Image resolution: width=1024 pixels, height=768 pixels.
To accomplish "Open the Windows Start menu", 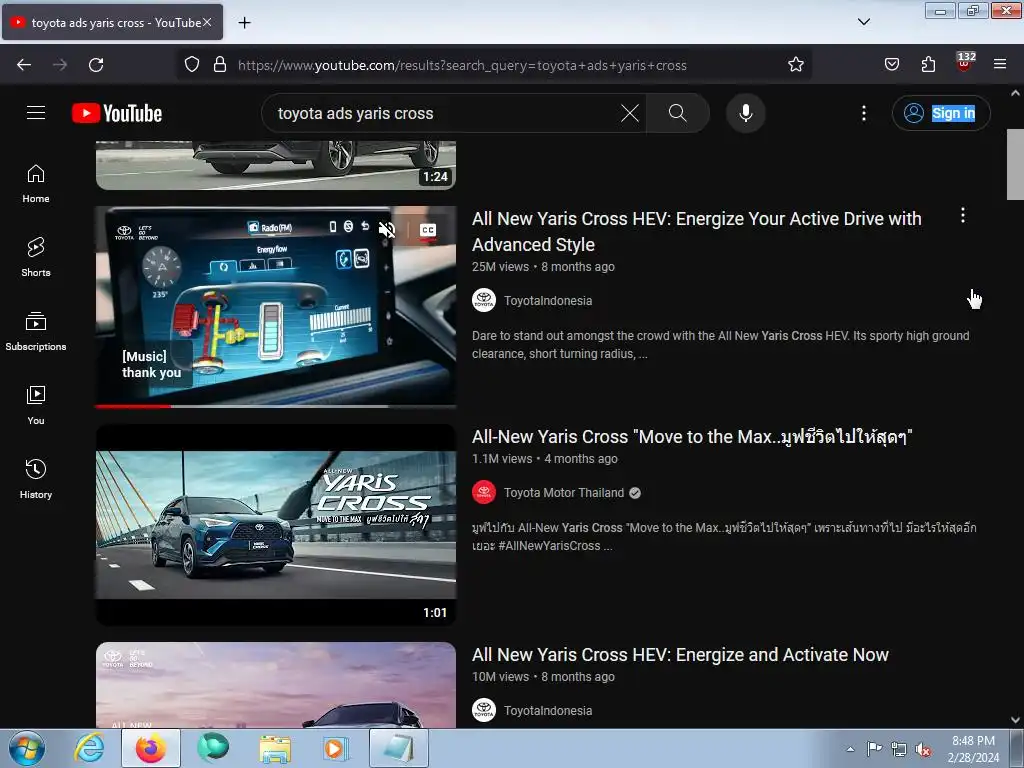I will pyautogui.click(x=27, y=749).
